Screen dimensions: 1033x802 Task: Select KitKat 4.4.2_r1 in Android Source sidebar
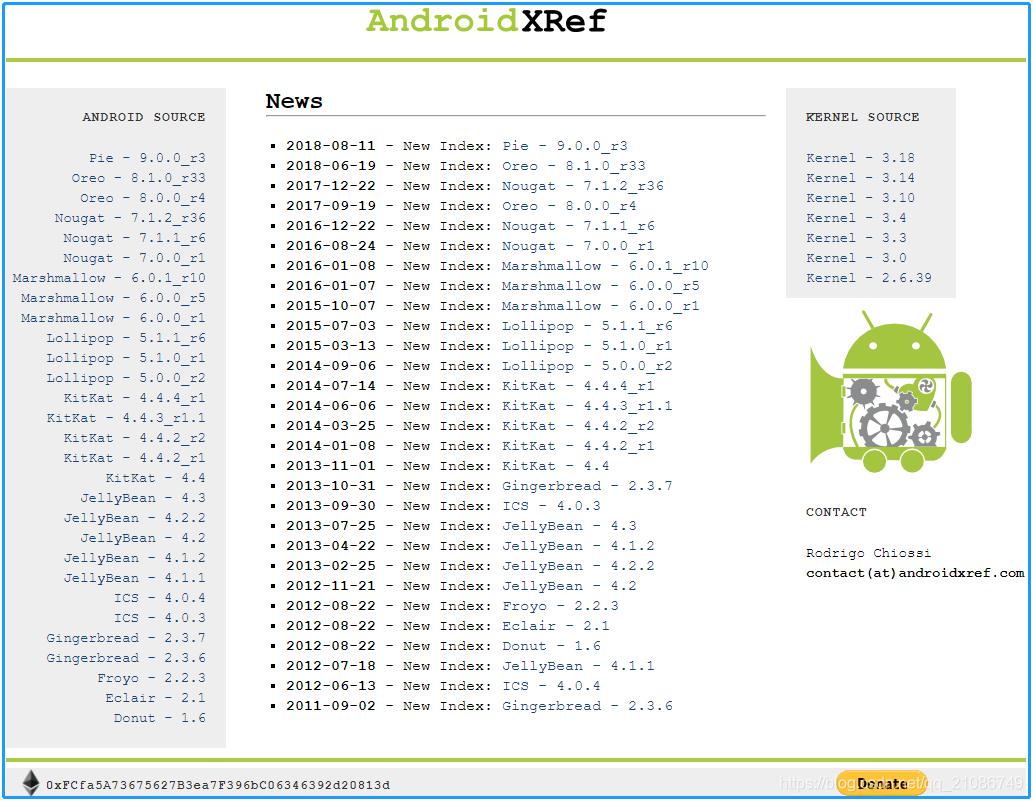[134, 458]
